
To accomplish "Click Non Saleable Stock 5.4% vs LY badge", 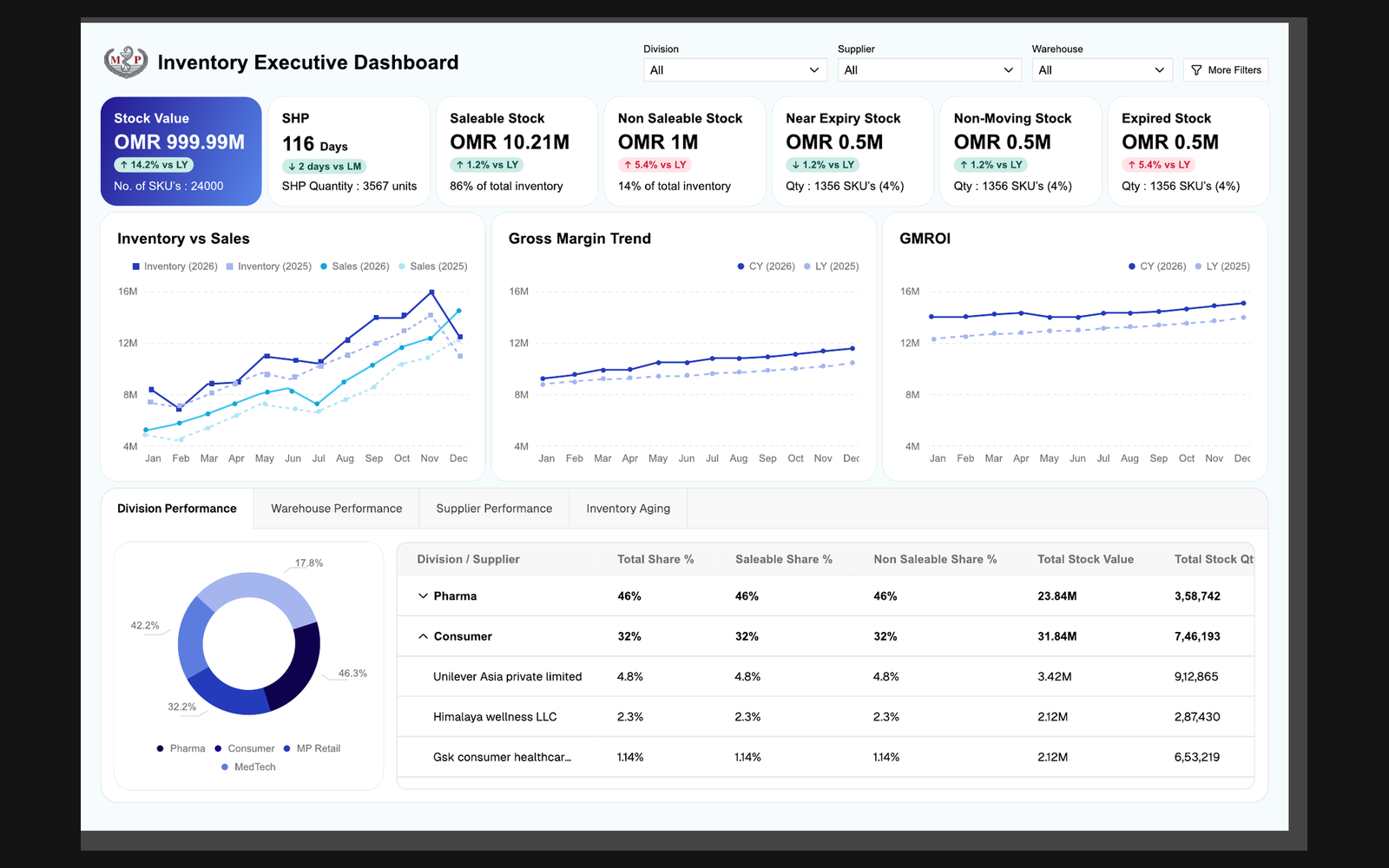I will coord(654,165).
